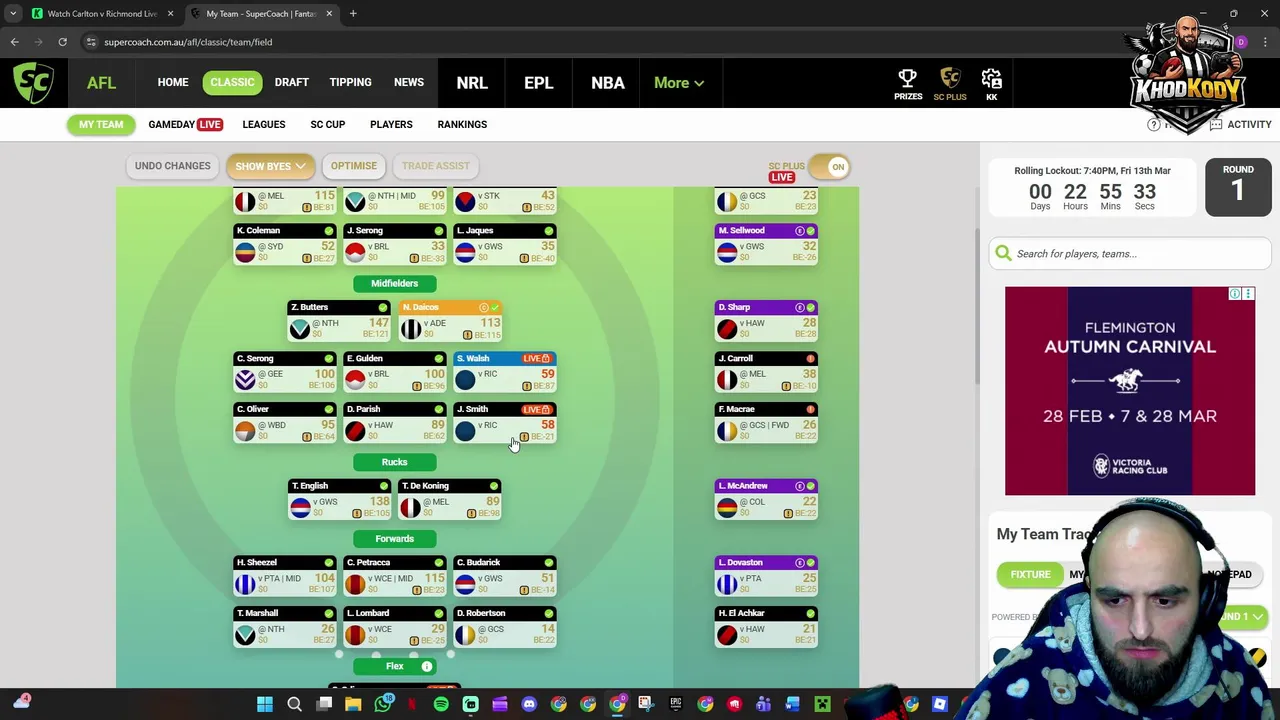1280x720 pixels.
Task: Click the SuperCoach SC logo
Action: tap(33, 82)
